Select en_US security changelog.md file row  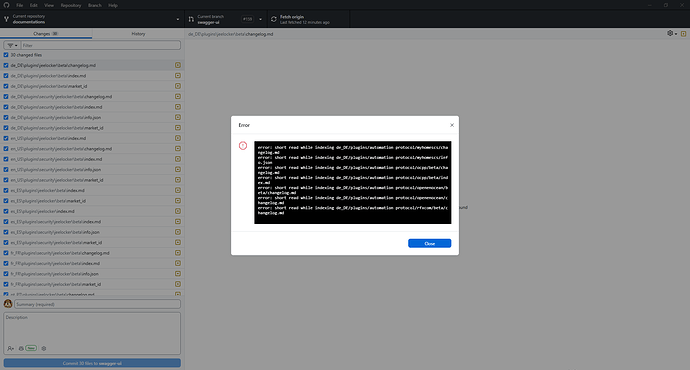coord(92,149)
